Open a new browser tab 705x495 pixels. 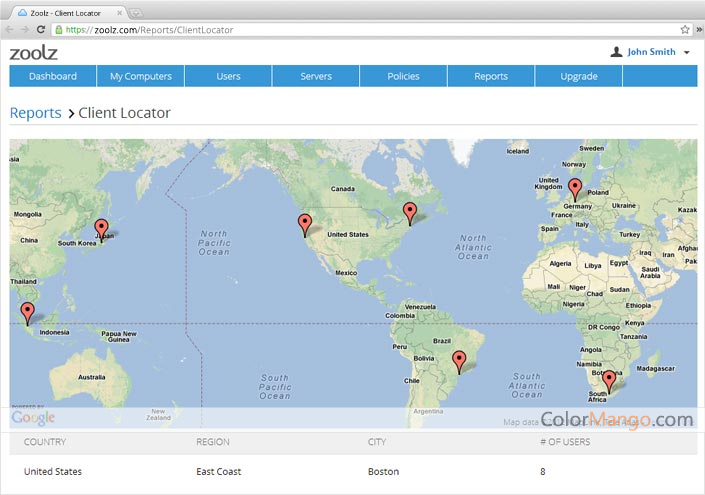(x=135, y=13)
